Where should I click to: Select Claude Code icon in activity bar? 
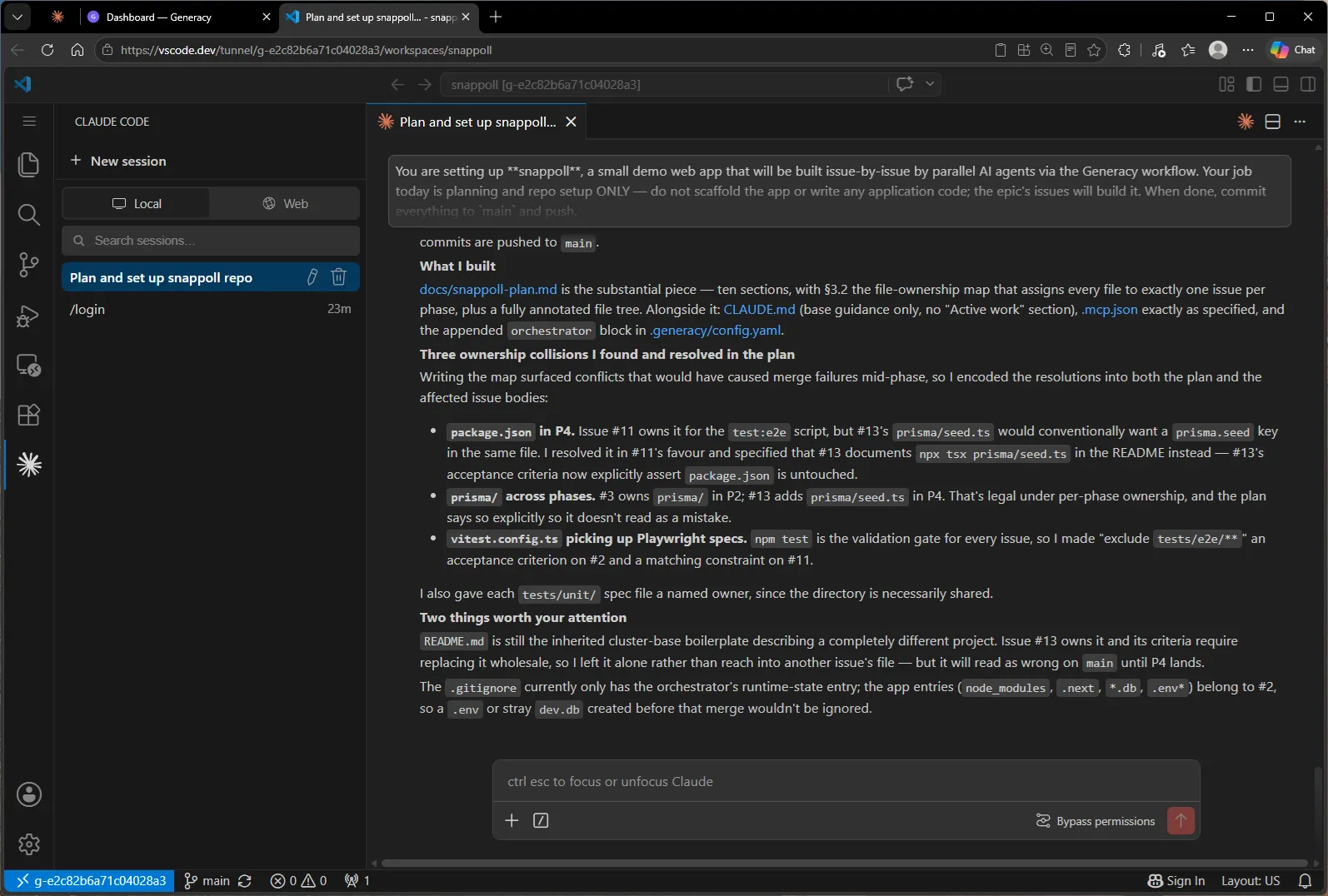click(x=29, y=465)
